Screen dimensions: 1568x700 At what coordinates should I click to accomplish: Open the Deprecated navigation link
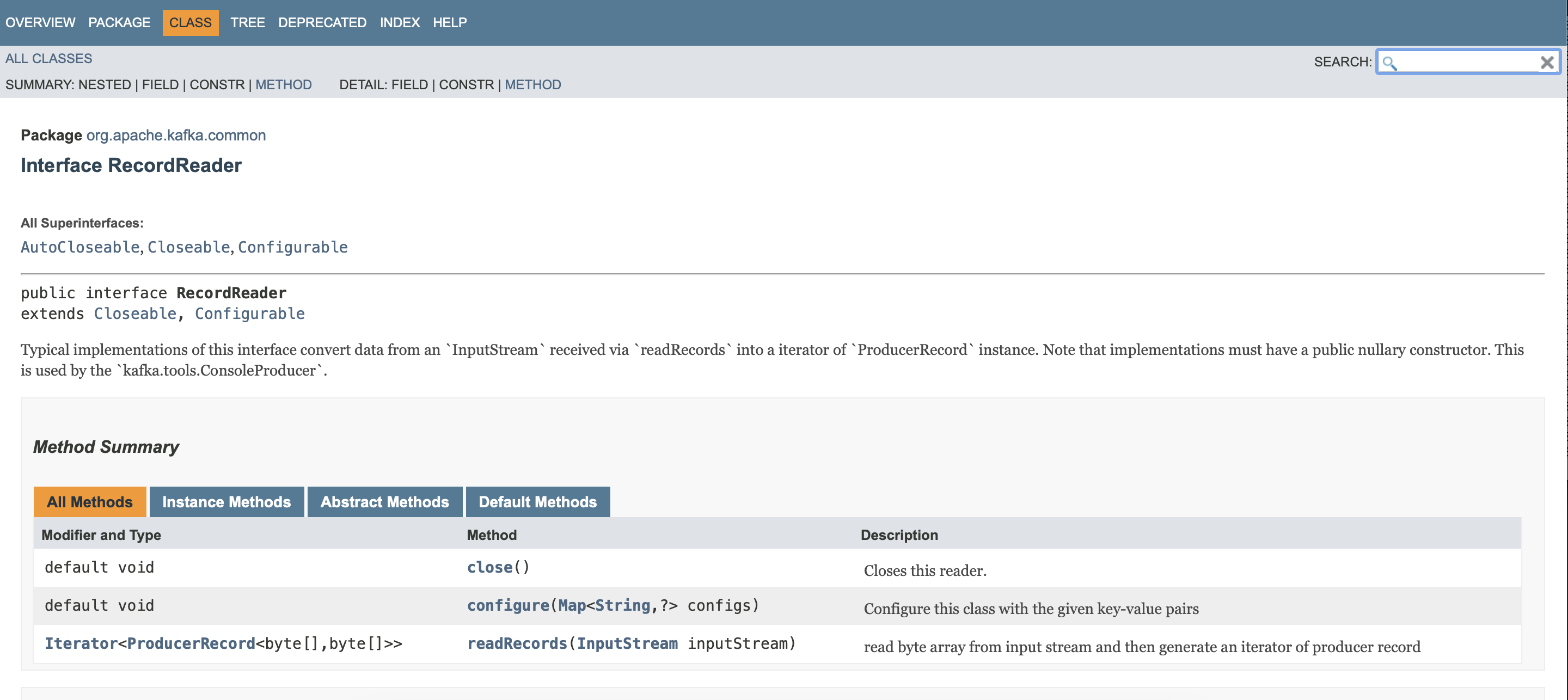click(322, 22)
